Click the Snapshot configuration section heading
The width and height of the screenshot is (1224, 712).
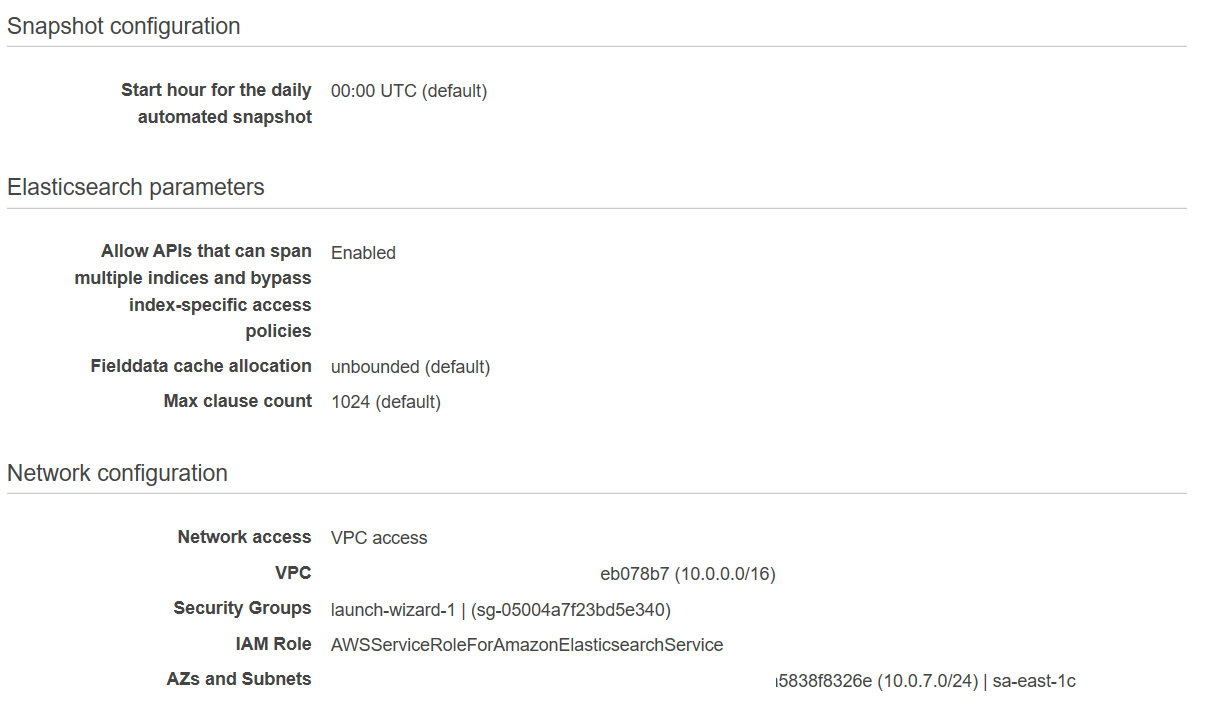click(124, 27)
